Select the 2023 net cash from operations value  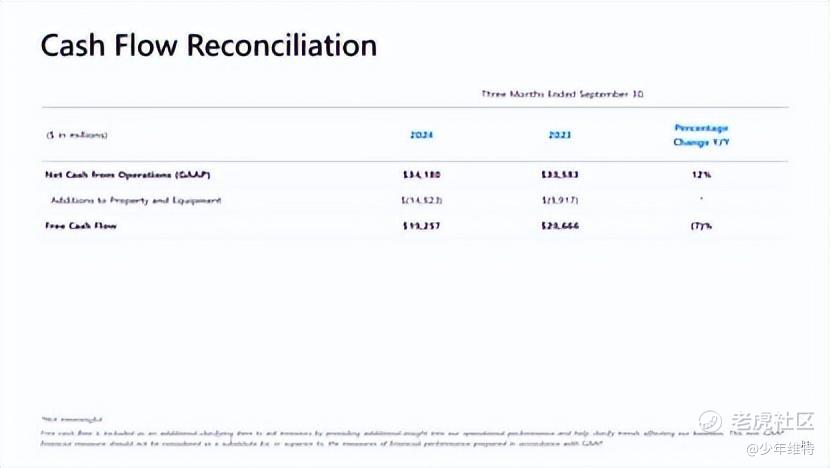(560, 175)
